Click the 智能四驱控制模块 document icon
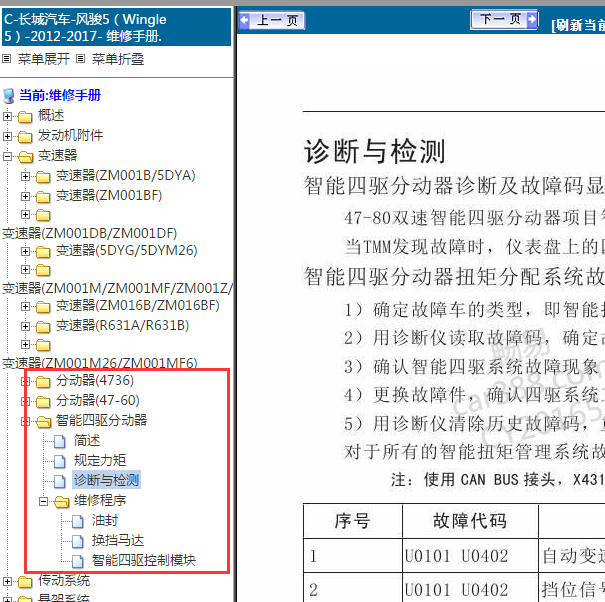The width and height of the screenshot is (605, 602). tap(78, 561)
